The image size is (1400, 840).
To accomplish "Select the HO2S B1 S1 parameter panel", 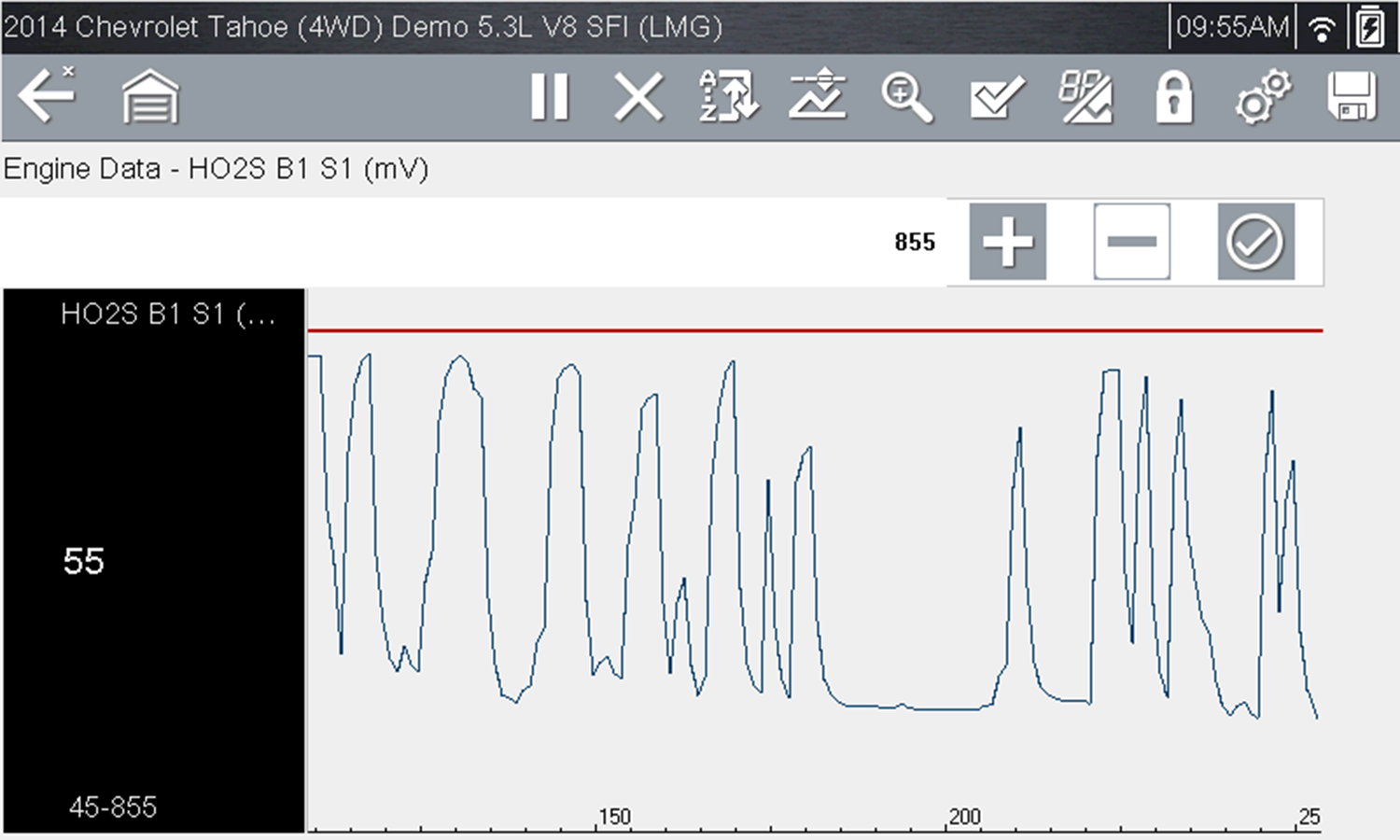I will (154, 560).
